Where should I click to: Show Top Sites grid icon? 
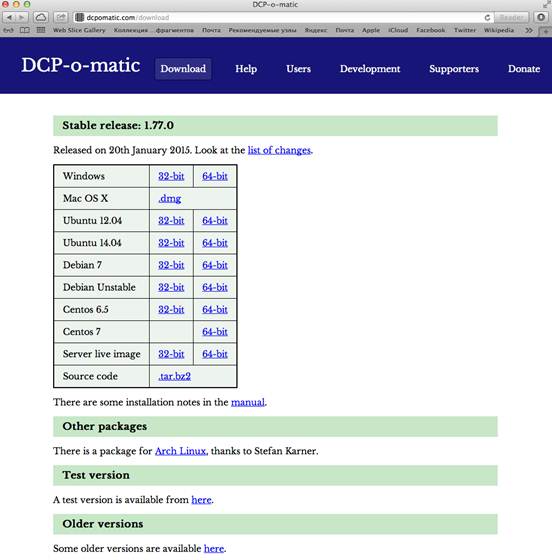(x=41, y=30)
